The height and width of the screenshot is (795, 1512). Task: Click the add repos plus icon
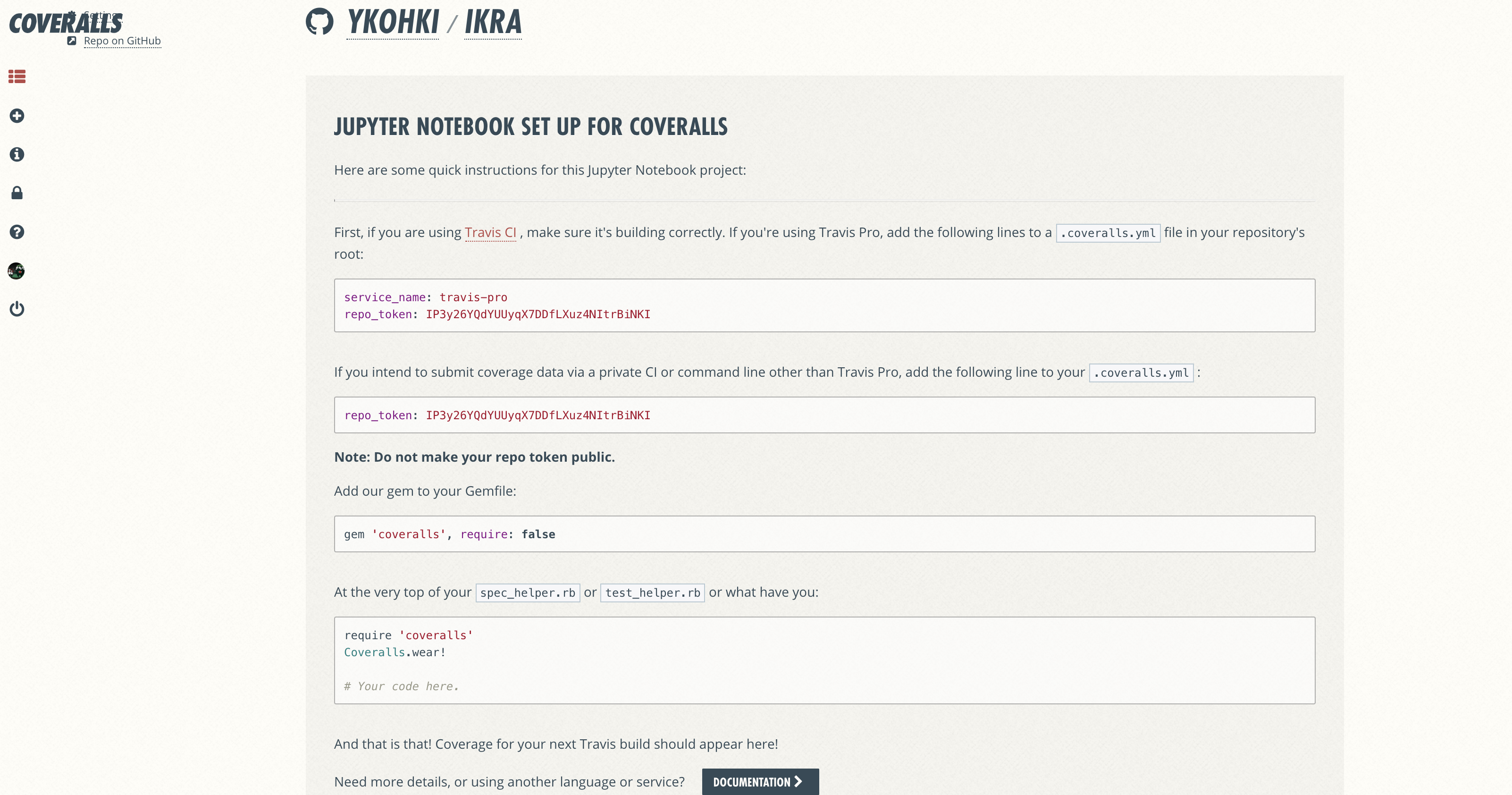[x=17, y=116]
